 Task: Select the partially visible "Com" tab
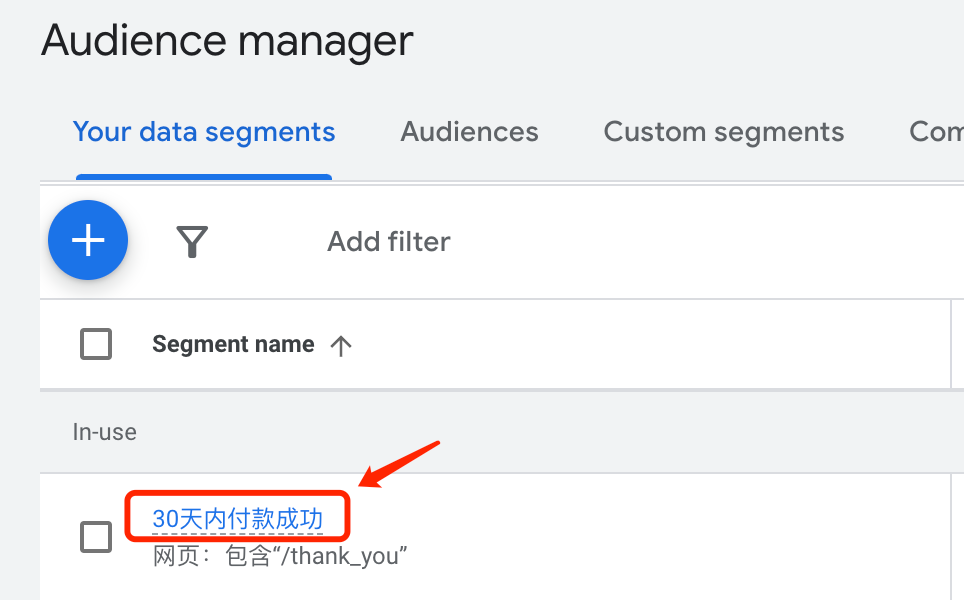[936, 132]
